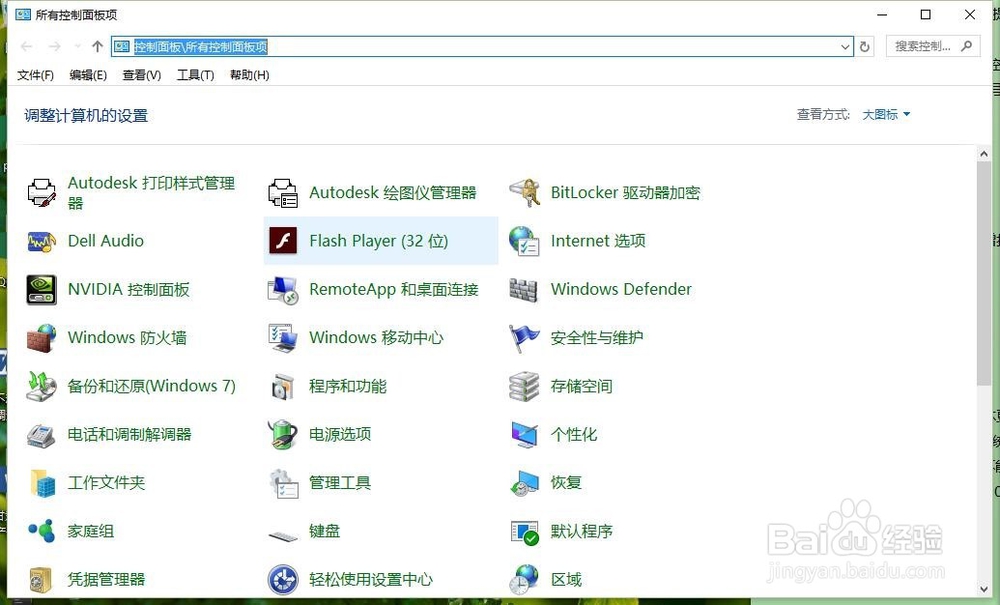Open the 家庭组 icon
Image resolution: width=1000 pixels, height=605 pixels.
click(41, 531)
